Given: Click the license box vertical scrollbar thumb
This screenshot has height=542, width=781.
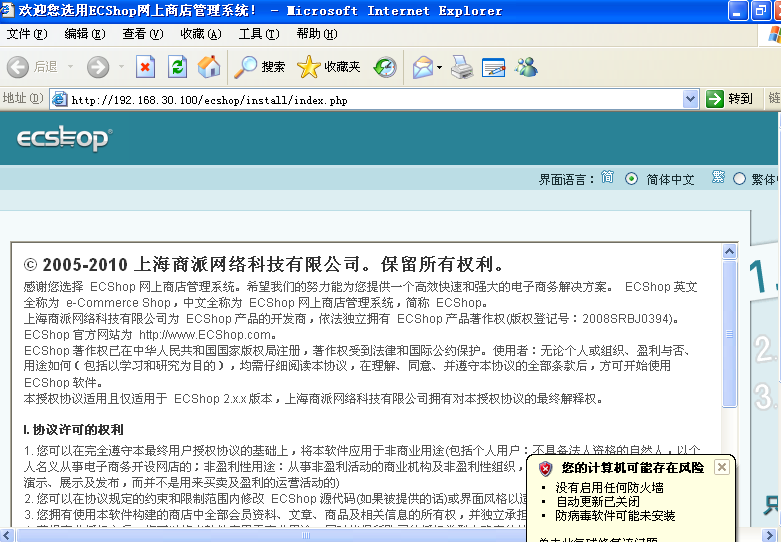Looking at the screenshot, I should point(729,334).
